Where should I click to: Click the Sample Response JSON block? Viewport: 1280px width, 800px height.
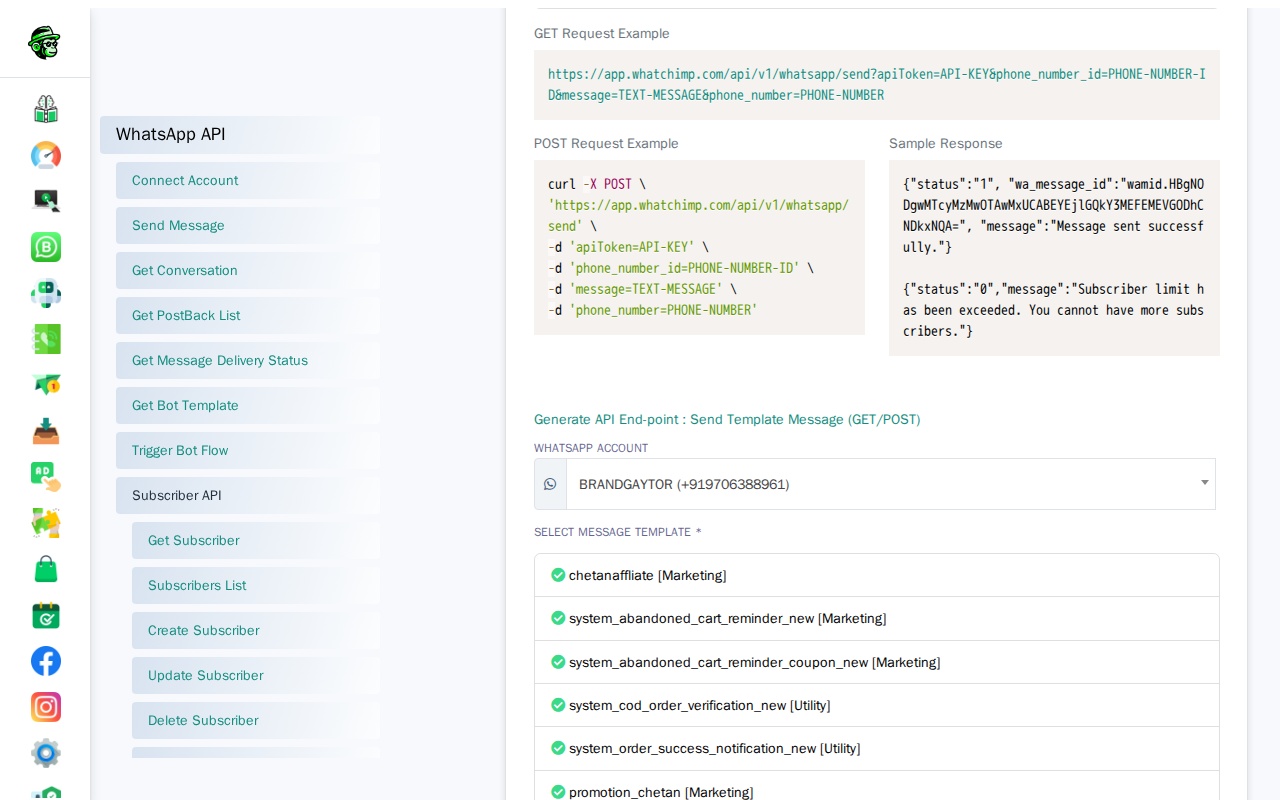pos(1054,258)
